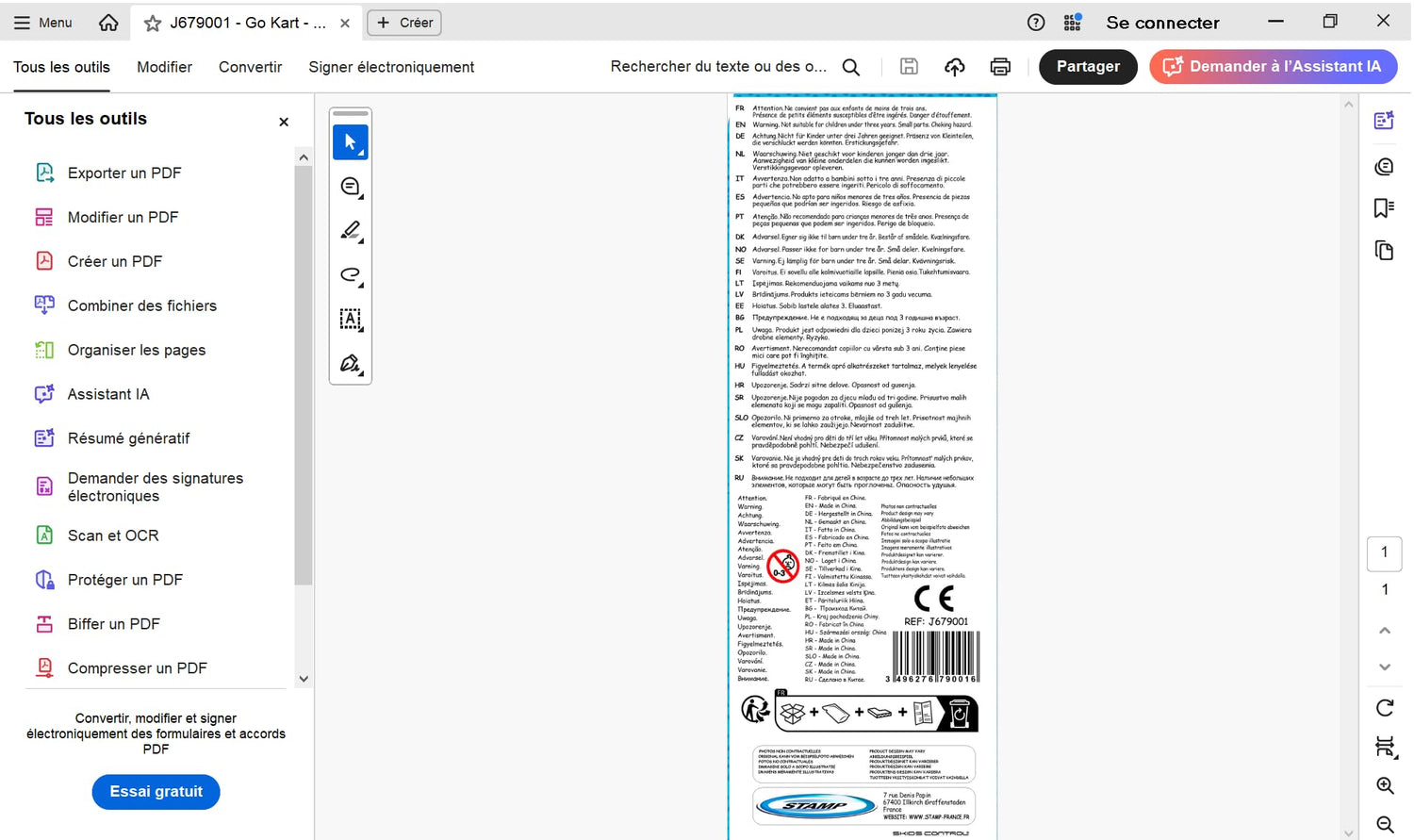Switch to the Convertir tab
Screen dimensions: 1414x840
coord(250,67)
